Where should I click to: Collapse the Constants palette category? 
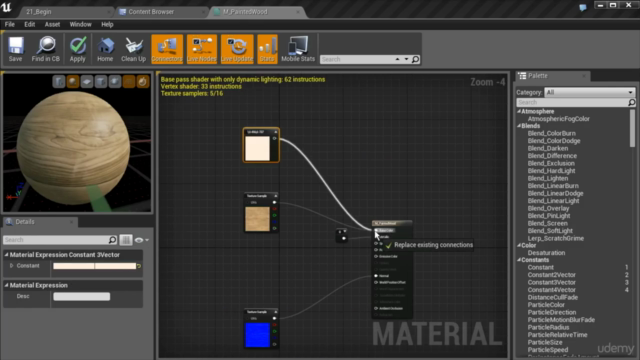point(519,260)
